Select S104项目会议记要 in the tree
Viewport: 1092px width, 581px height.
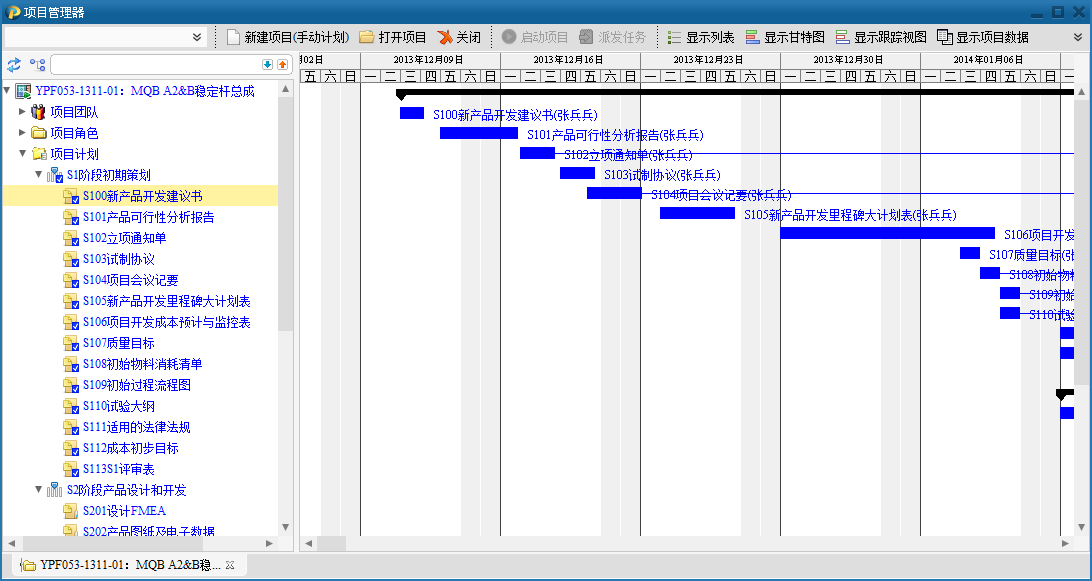click(130, 279)
